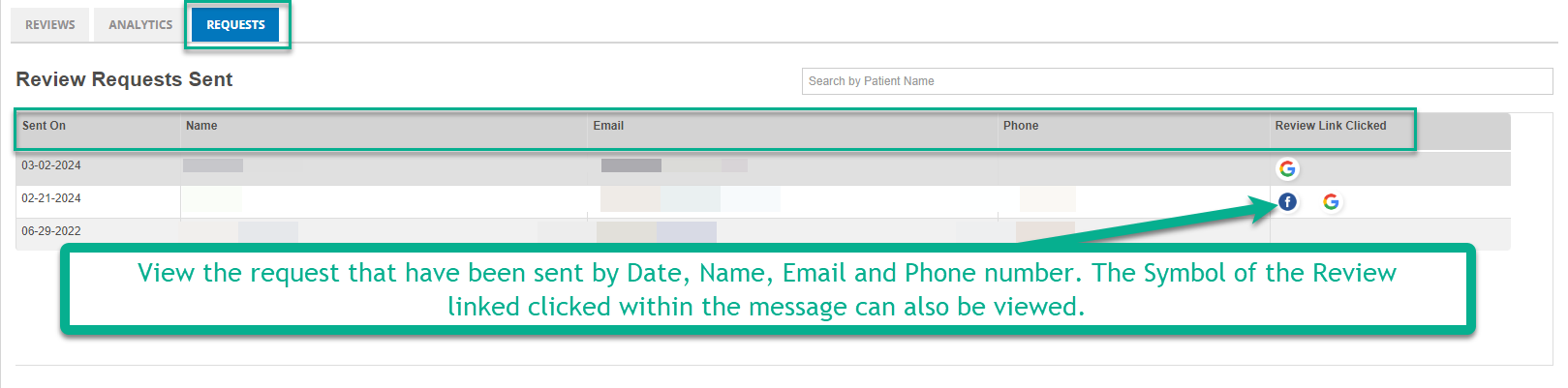Click the Email column header
This screenshot has height=388, width=1568.
[608, 126]
